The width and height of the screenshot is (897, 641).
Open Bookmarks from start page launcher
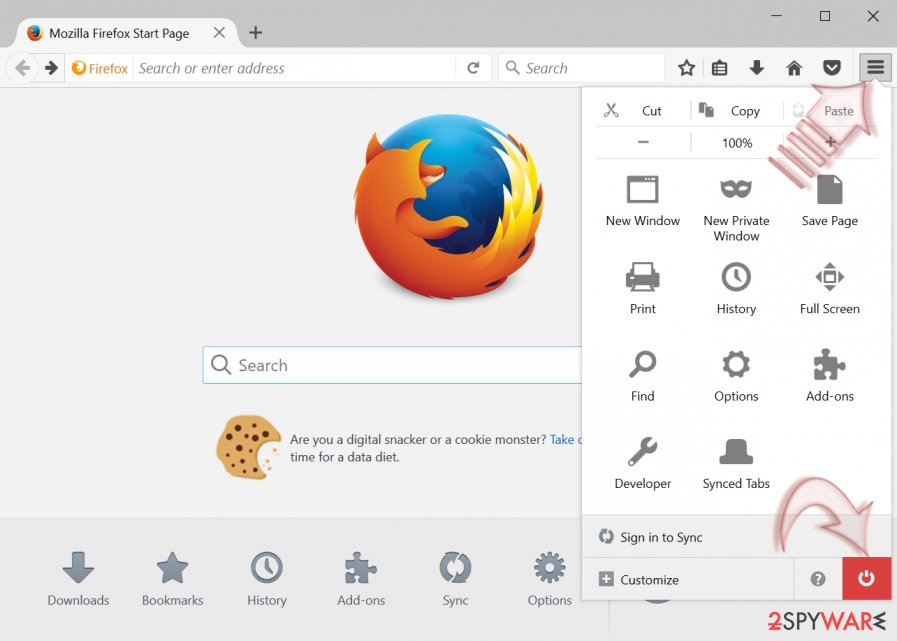172,579
